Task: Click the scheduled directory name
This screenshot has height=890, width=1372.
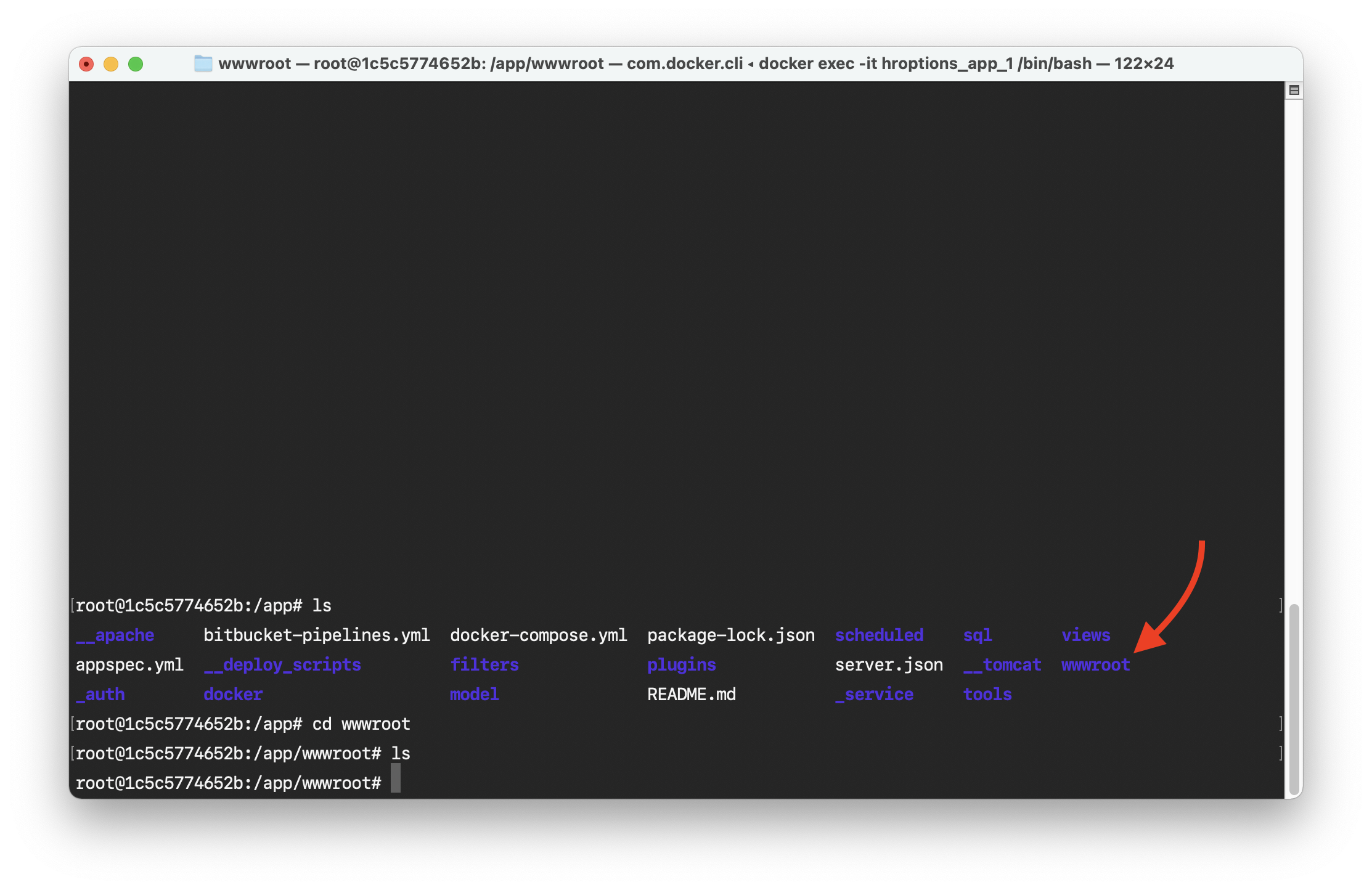Action: tap(879, 635)
